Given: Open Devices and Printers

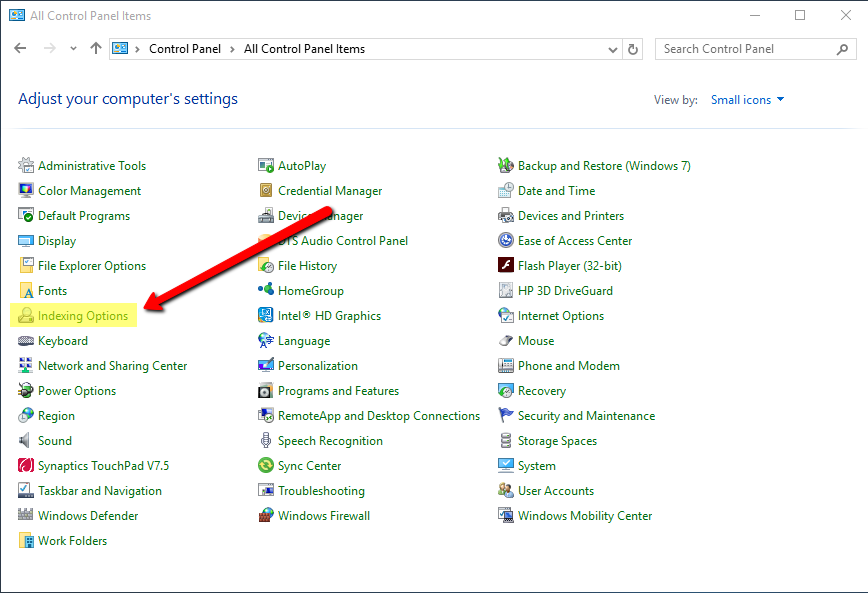Looking at the screenshot, I should click(571, 215).
